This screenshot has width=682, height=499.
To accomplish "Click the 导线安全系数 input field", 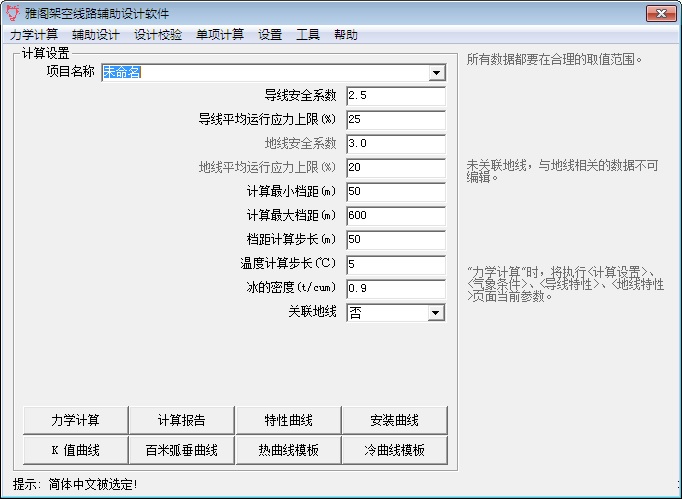I will [x=395, y=96].
